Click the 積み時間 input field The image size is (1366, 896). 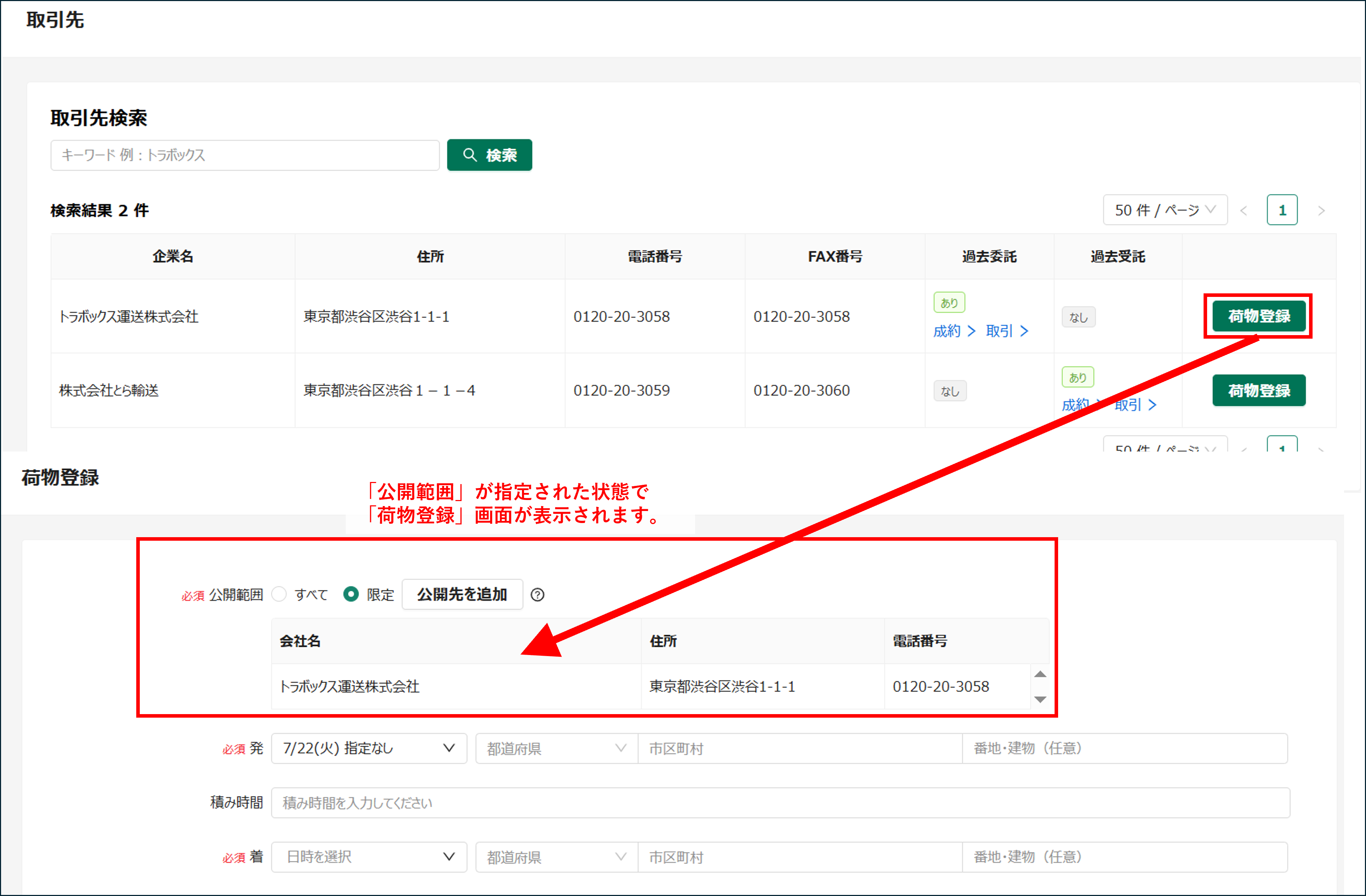click(781, 803)
